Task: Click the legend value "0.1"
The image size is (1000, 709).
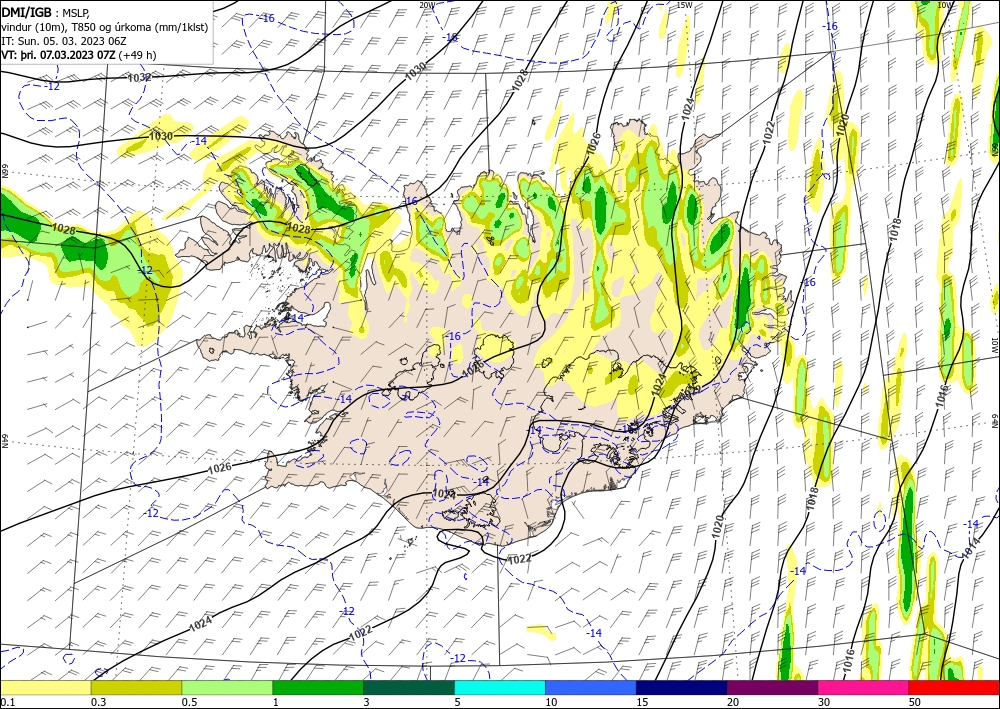Action: (x=6, y=702)
